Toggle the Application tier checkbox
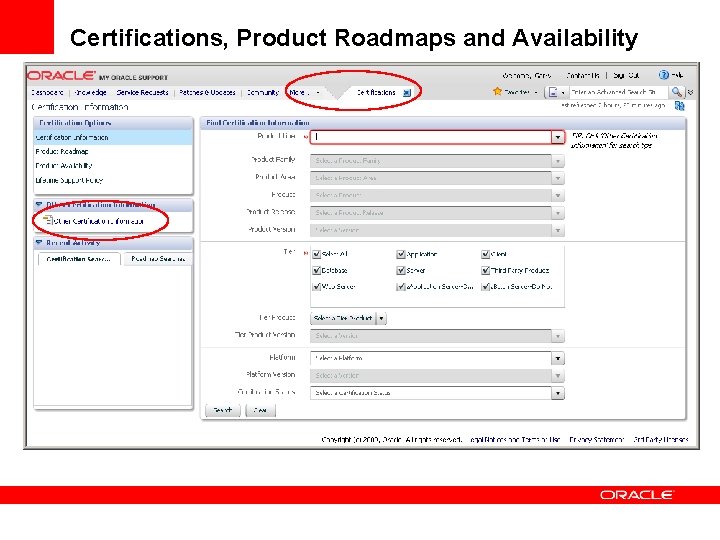Viewport: 720px width, 540px height. (x=400, y=254)
